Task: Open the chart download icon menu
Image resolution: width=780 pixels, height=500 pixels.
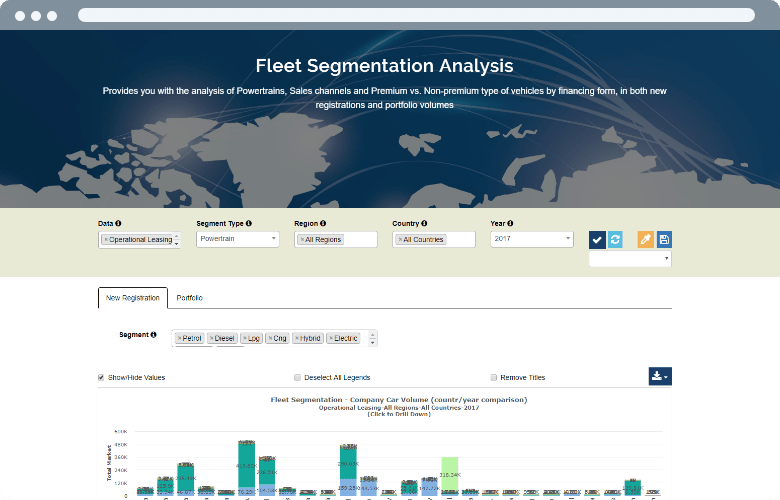Action: pos(660,376)
